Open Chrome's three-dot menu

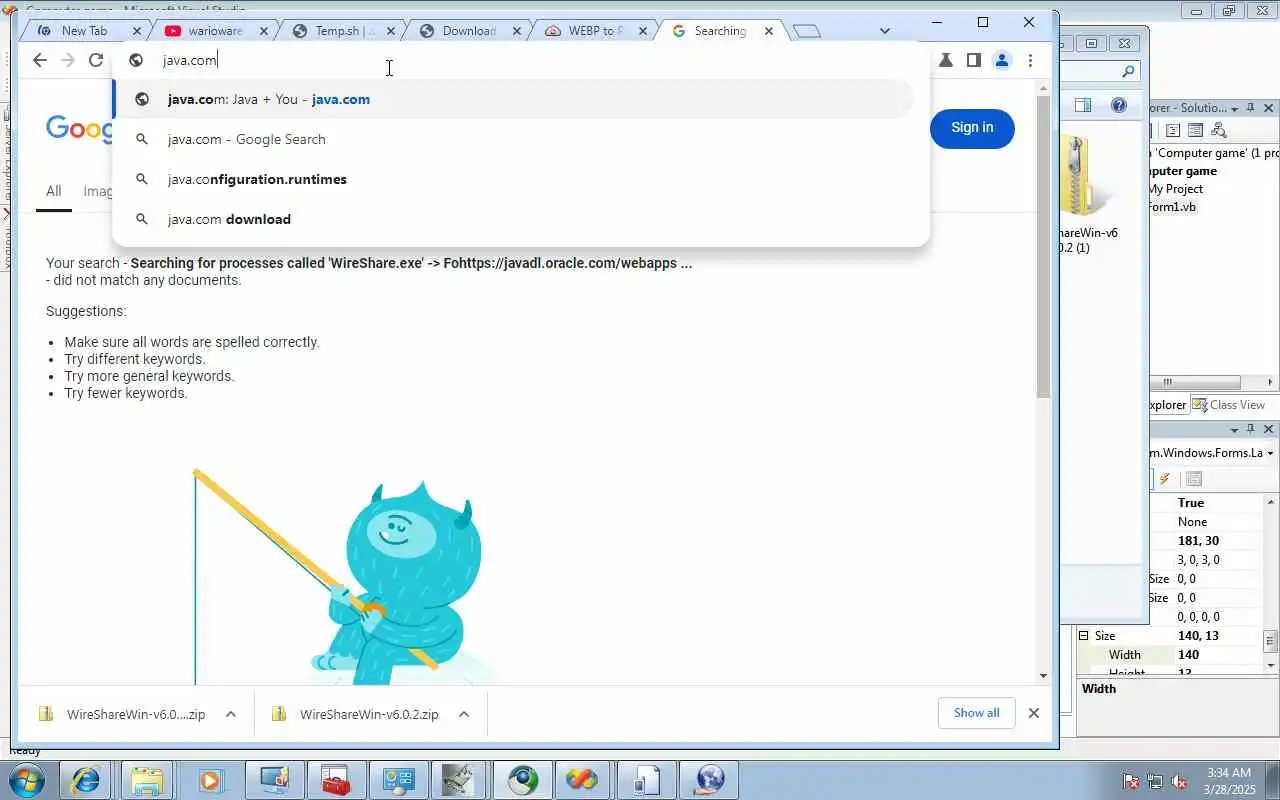[1030, 60]
